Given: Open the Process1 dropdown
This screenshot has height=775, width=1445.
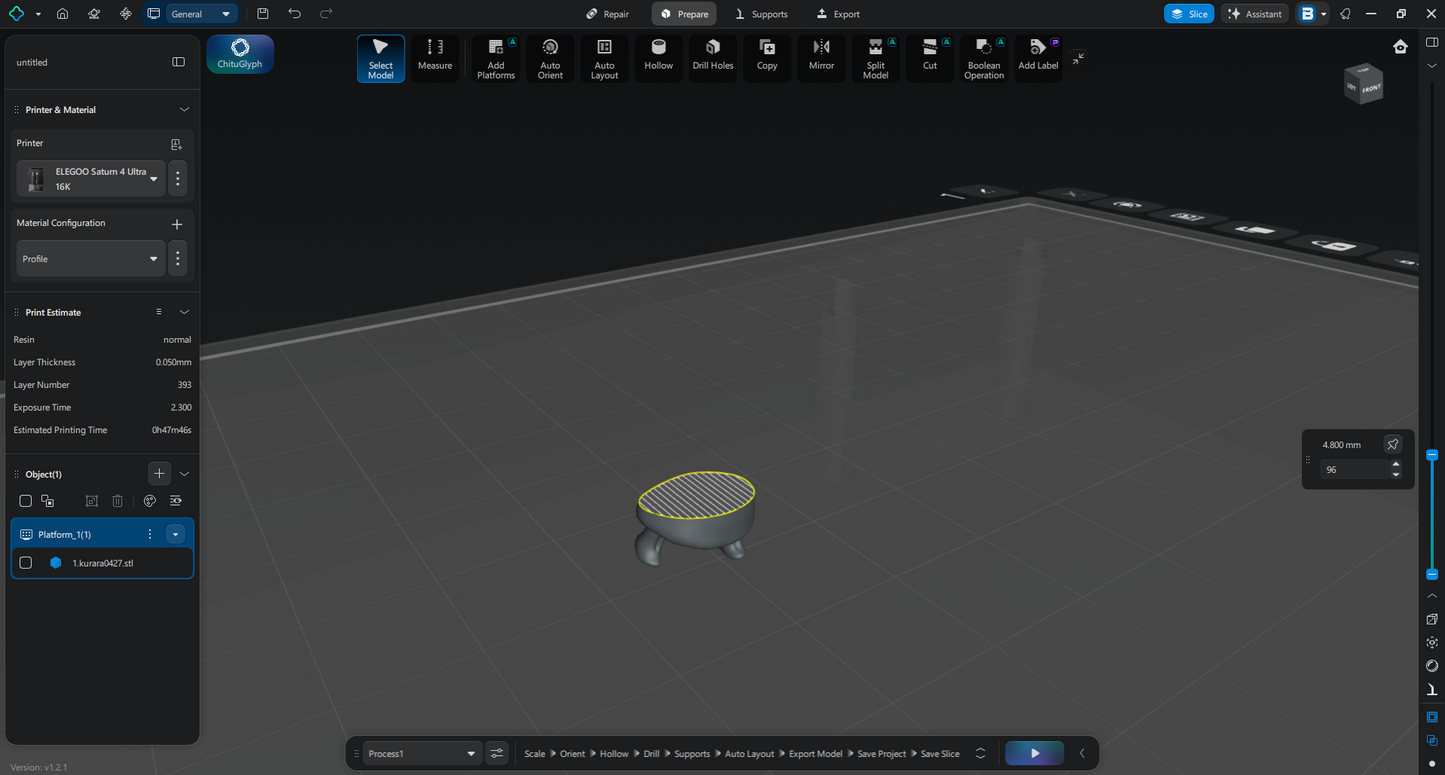Looking at the screenshot, I should (421, 754).
